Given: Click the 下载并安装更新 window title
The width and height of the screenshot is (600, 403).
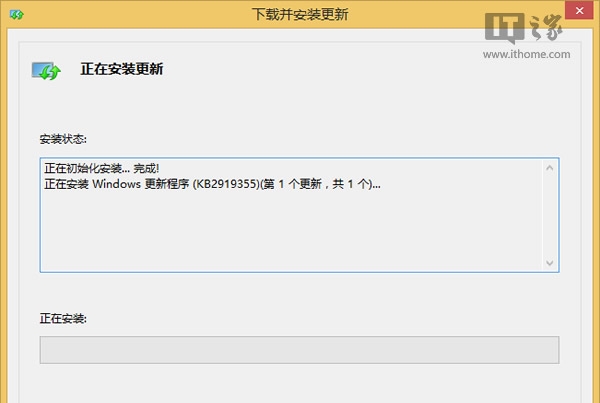Looking at the screenshot, I should click(302, 16).
